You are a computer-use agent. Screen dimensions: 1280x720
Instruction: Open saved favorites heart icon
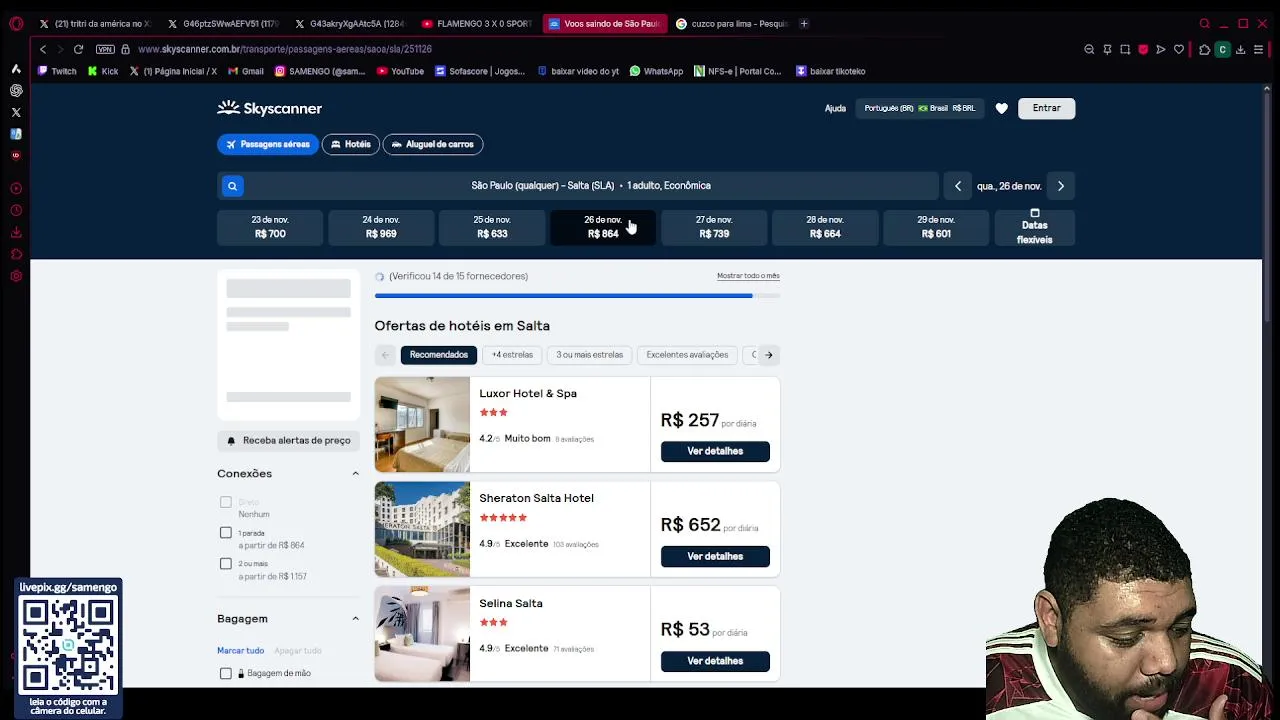click(1001, 108)
